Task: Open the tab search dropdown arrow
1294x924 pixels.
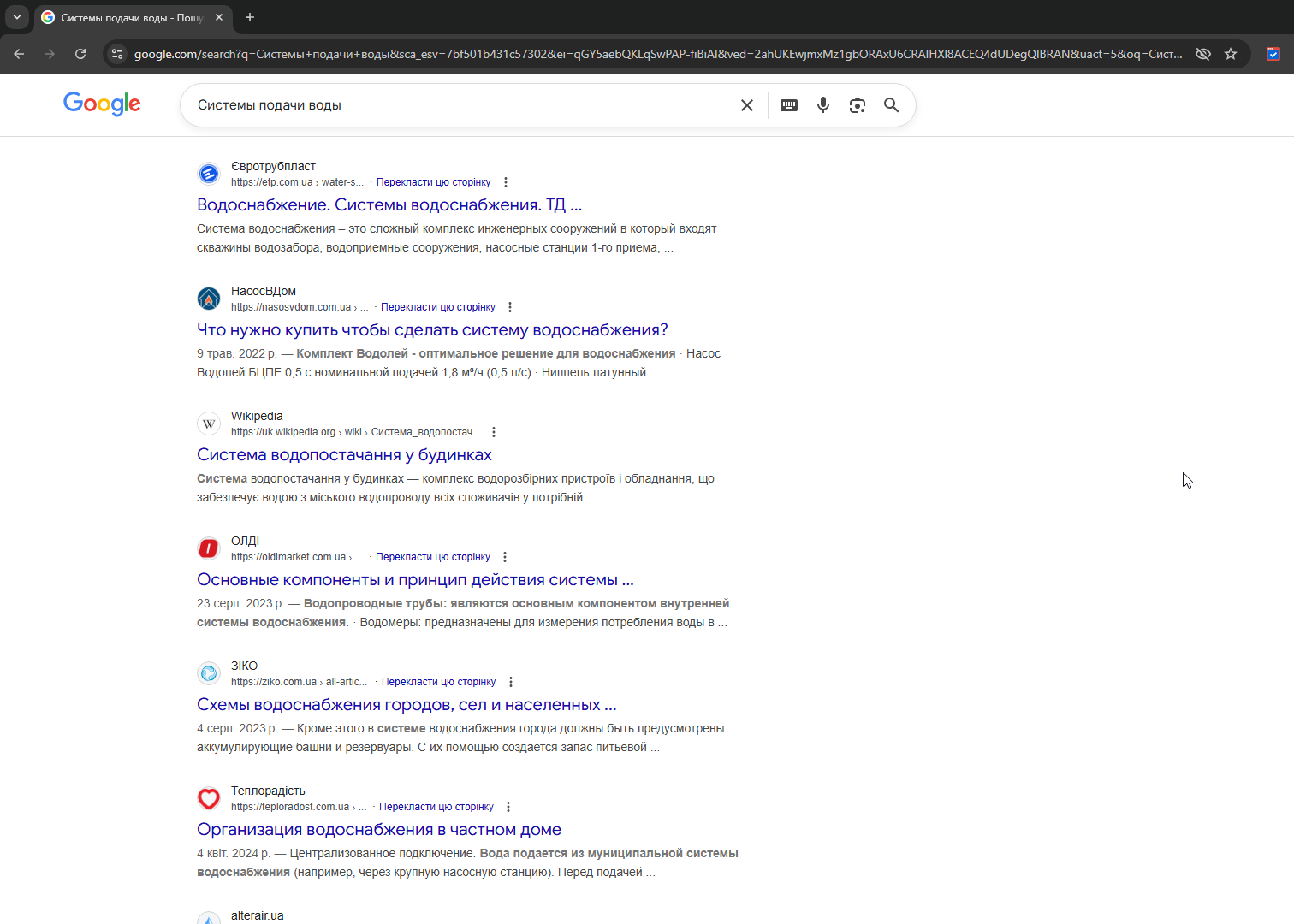Action: pos(17,17)
